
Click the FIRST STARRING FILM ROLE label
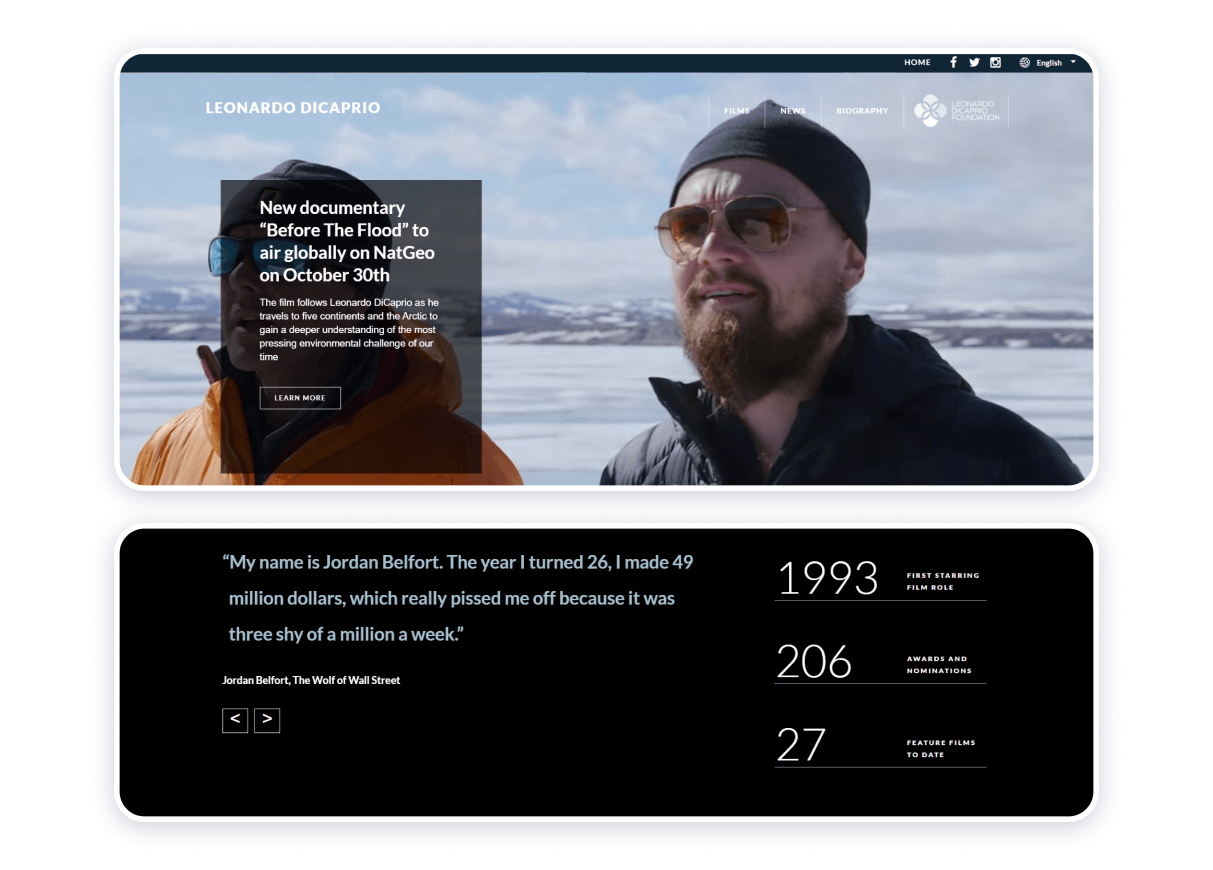943,581
